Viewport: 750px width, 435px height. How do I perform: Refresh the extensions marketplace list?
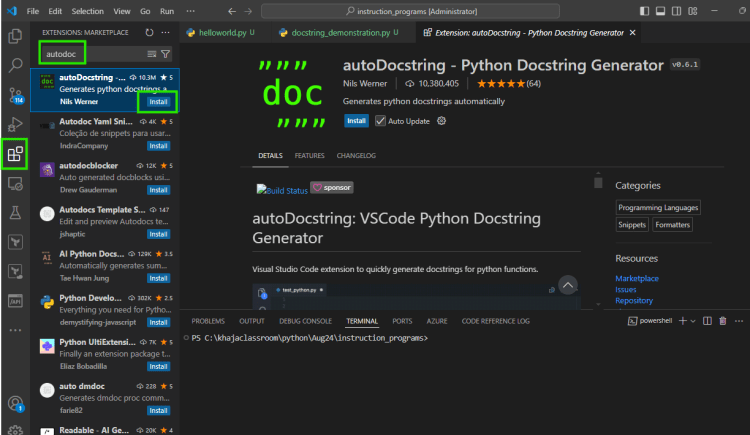(x=149, y=33)
